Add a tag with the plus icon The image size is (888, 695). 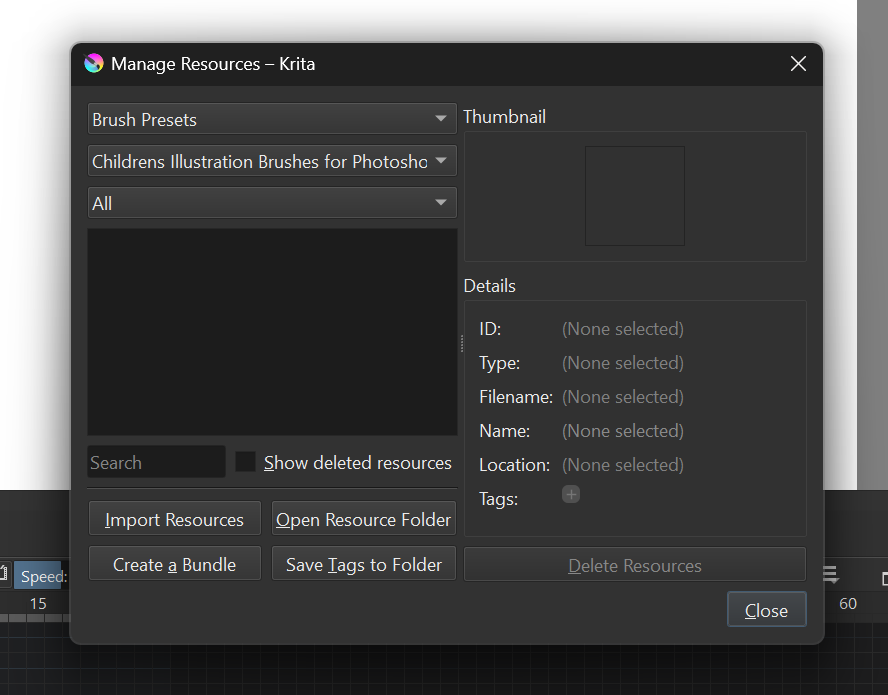tap(570, 495)
